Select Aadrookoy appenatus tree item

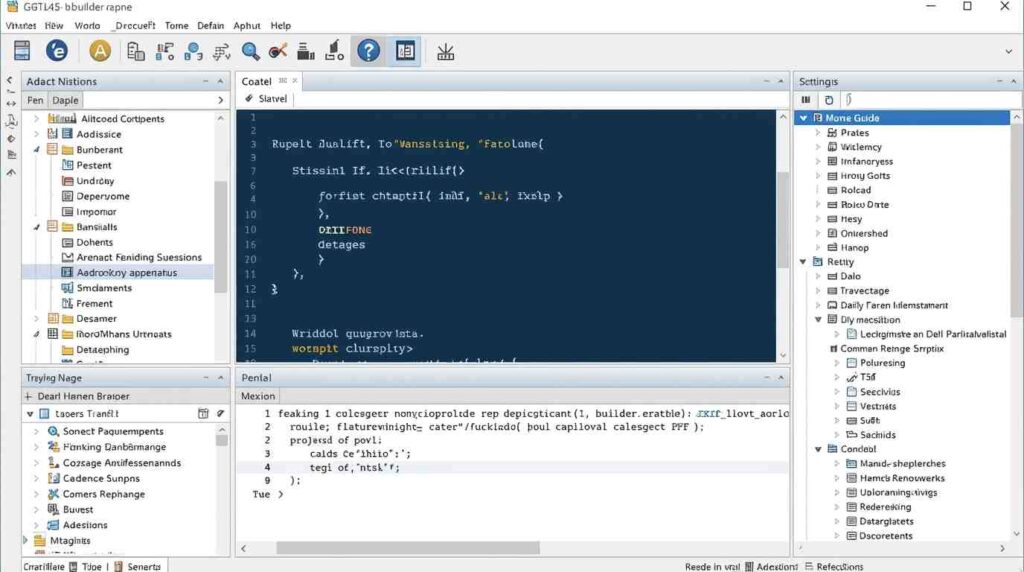(118, 272)
